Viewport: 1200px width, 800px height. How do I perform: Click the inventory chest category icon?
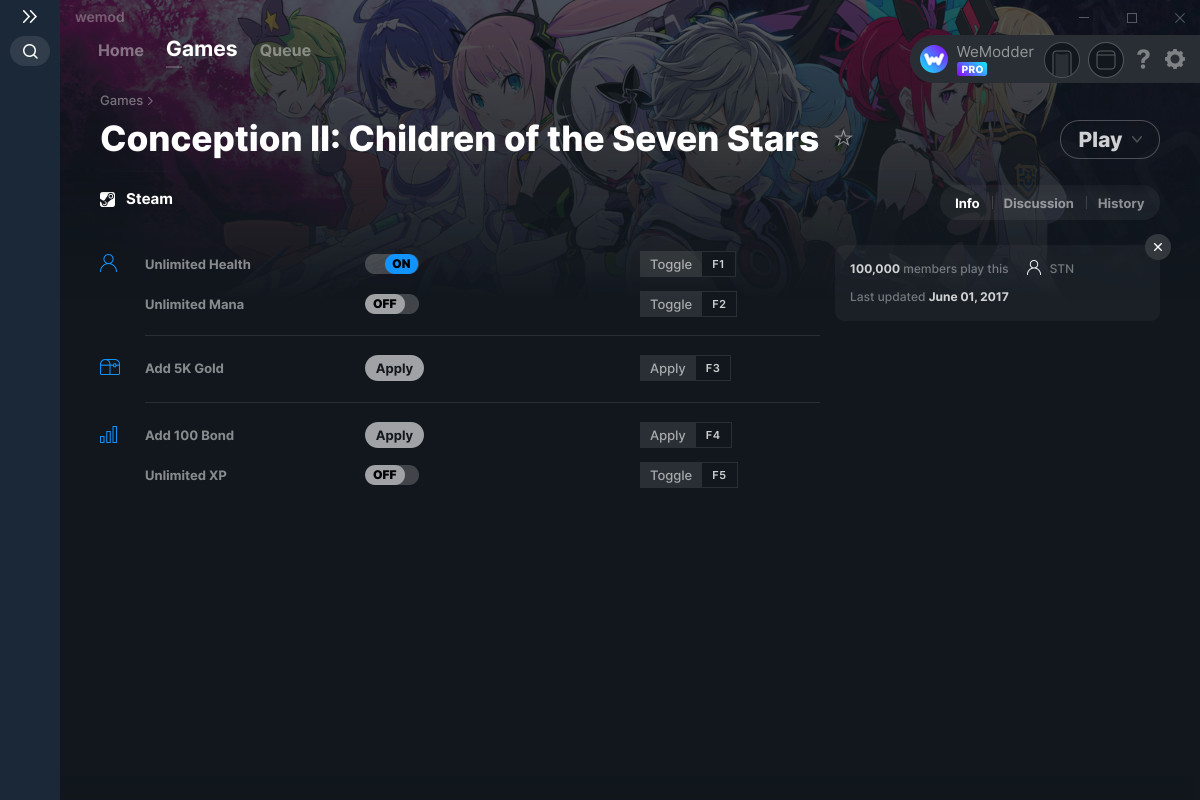tap(109, 367)
